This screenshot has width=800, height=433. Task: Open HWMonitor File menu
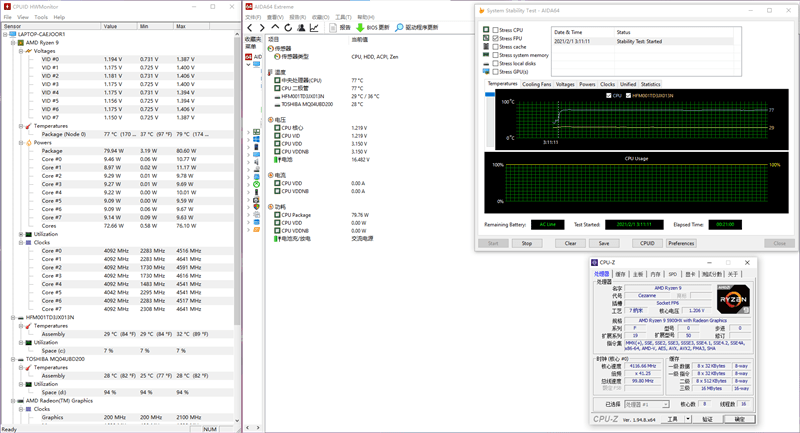[x=8, y=17]
